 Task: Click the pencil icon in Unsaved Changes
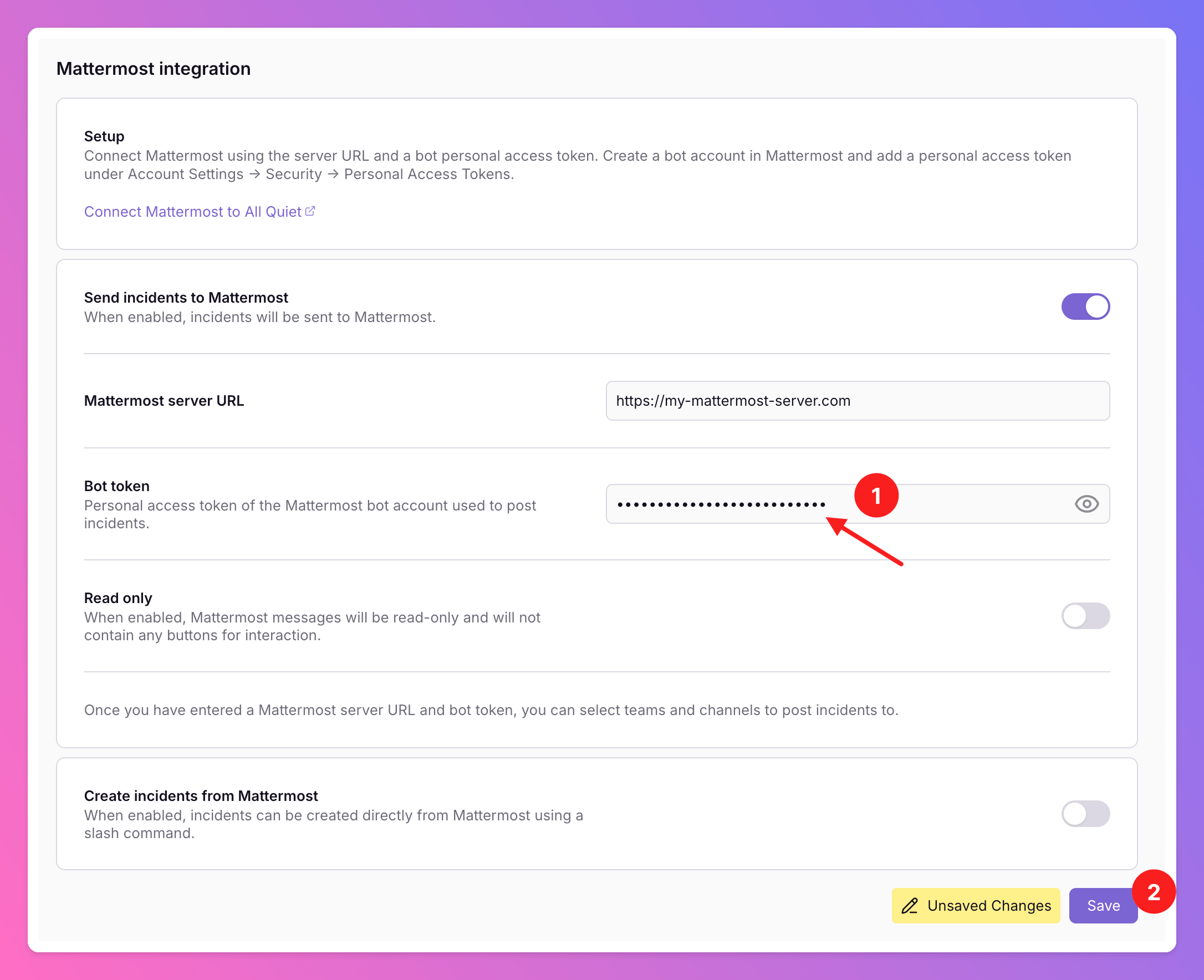(x=909, y=906)
